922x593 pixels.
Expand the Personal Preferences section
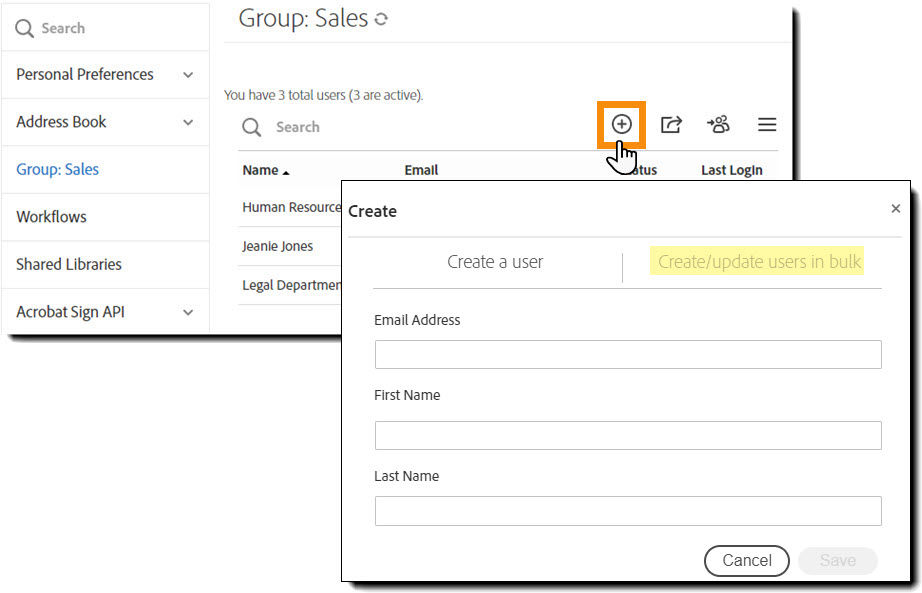84,74
